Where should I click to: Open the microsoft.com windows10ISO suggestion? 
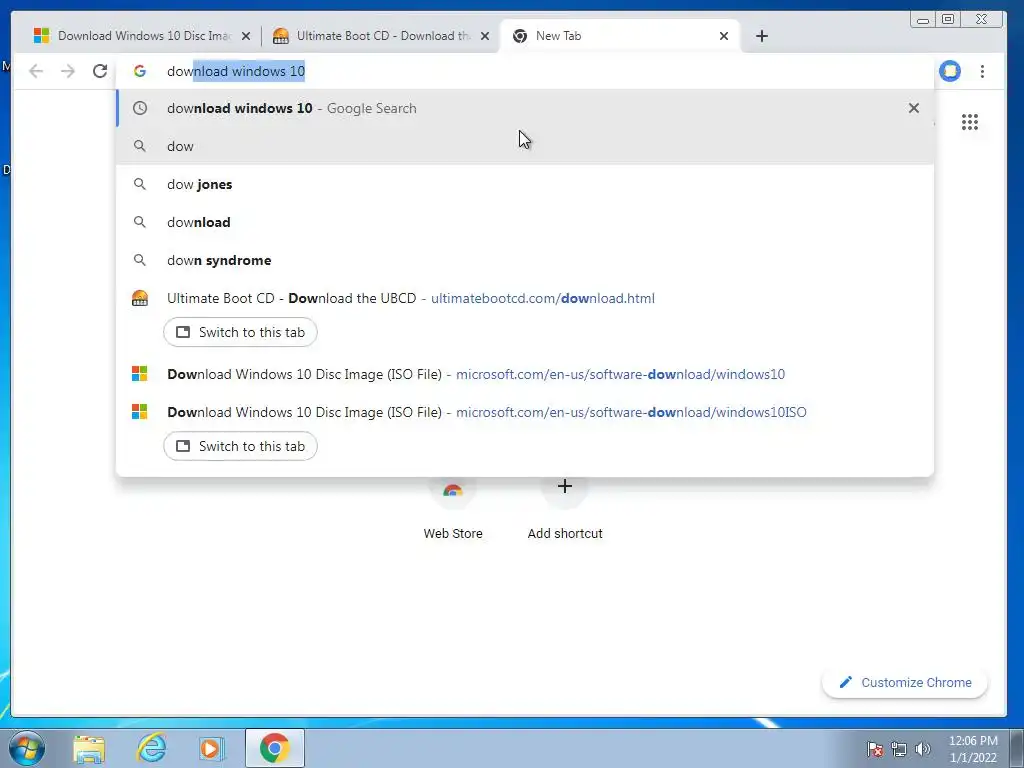tap(524, 412)
